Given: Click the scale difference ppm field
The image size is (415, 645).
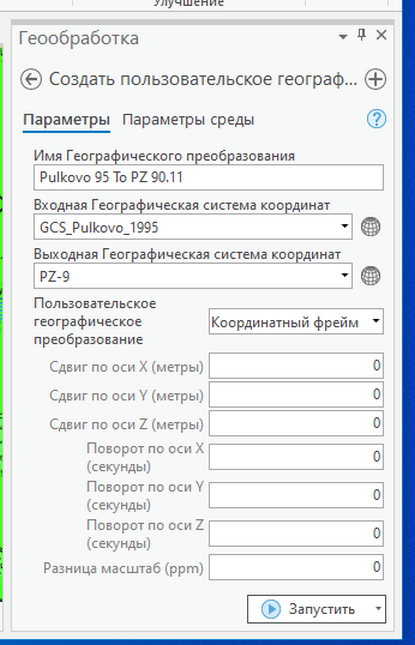Looking at the screenshot, I should point(296,567).
